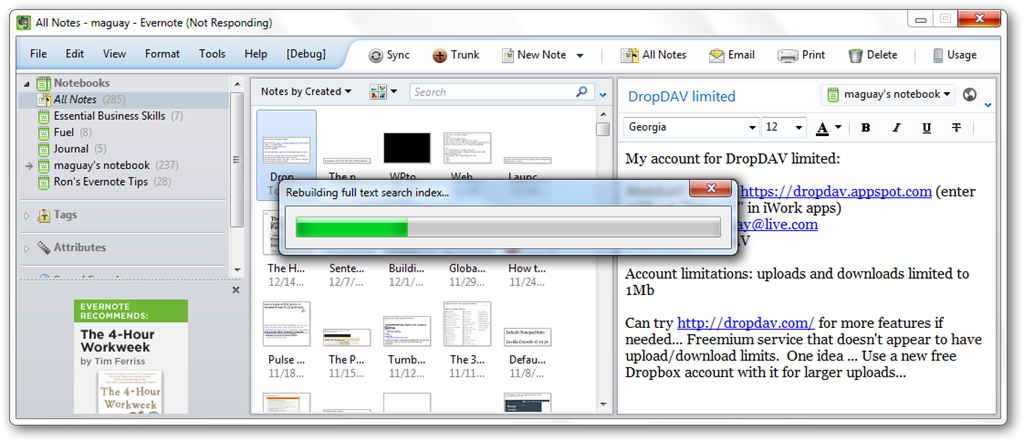
Task: Open the Fuel notebook
Action: coord(64,133)
